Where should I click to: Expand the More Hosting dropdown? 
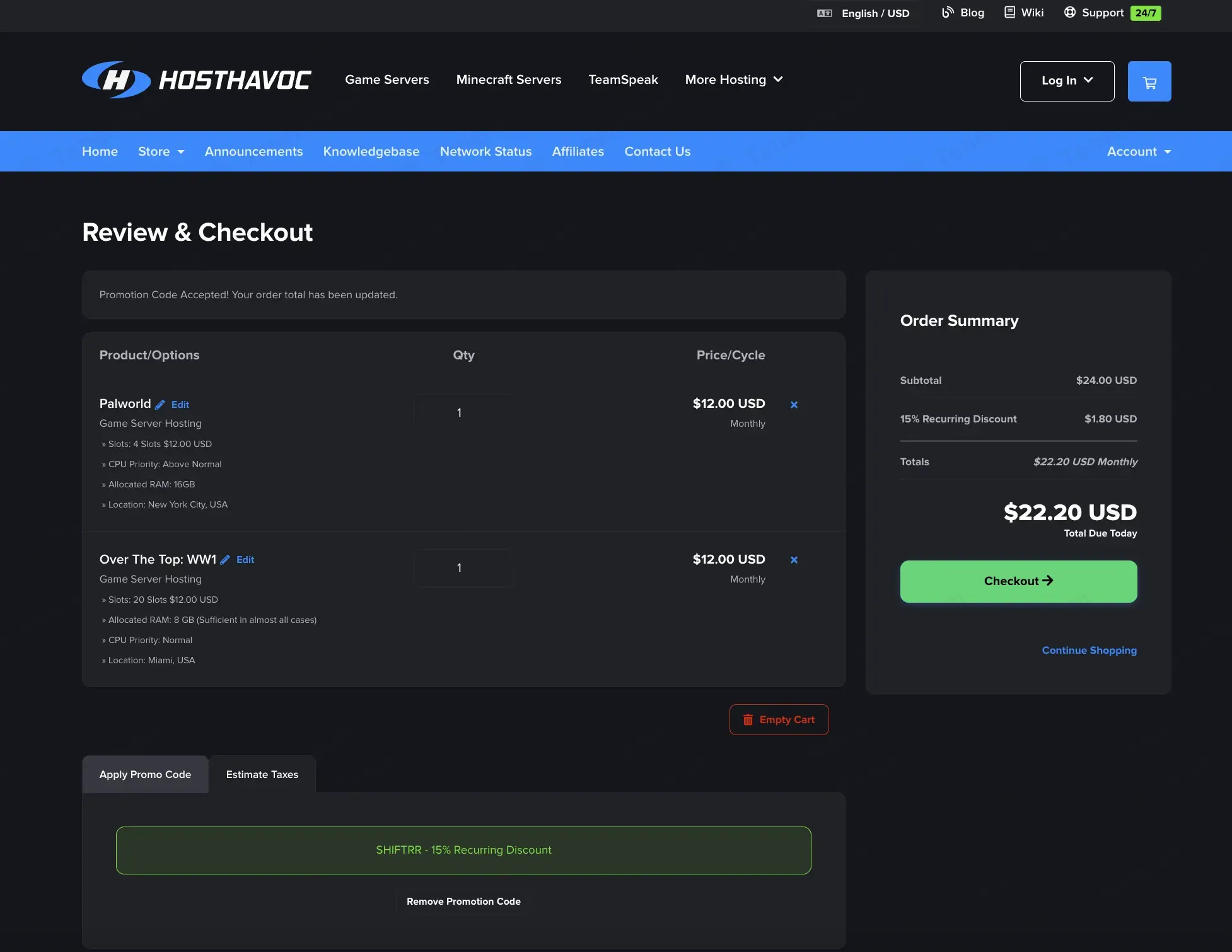coord(734,79)
